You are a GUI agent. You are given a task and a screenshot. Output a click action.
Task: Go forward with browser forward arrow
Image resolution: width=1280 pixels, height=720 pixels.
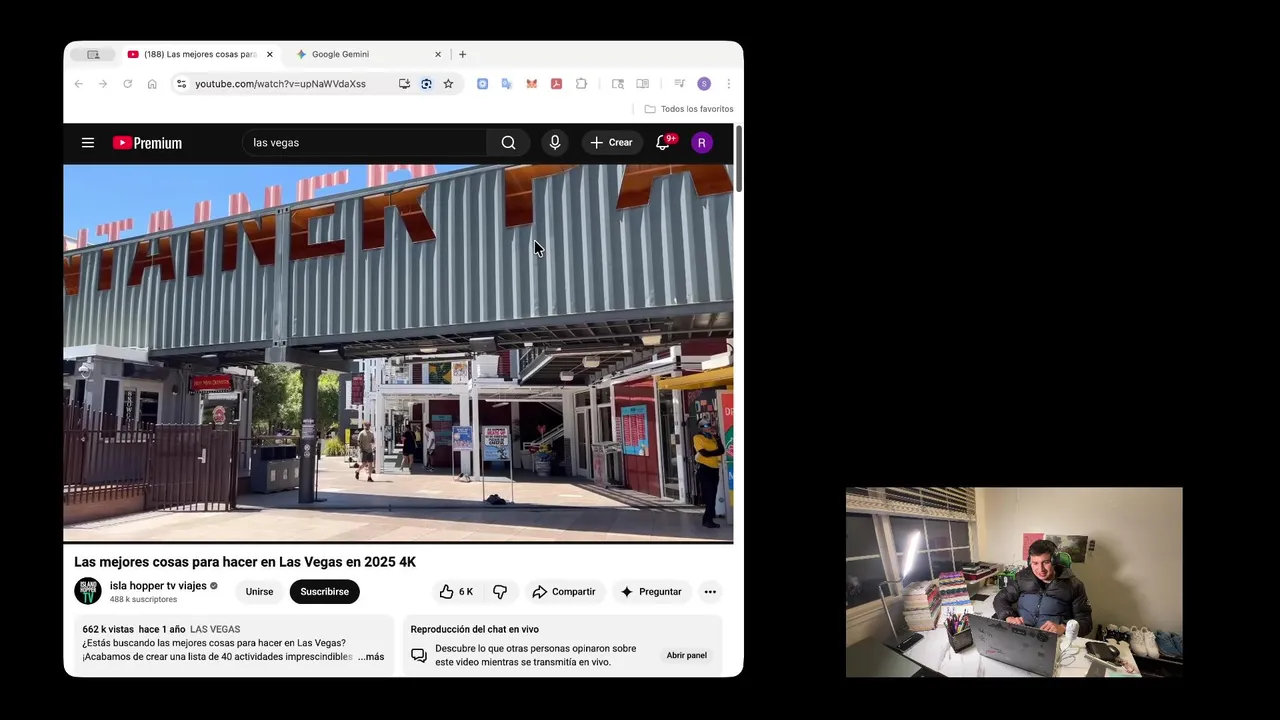click(x=103, y=84)
